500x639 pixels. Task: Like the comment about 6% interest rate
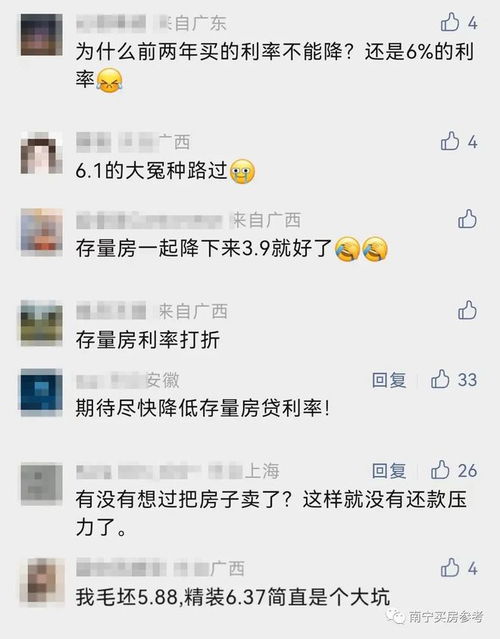450,22
